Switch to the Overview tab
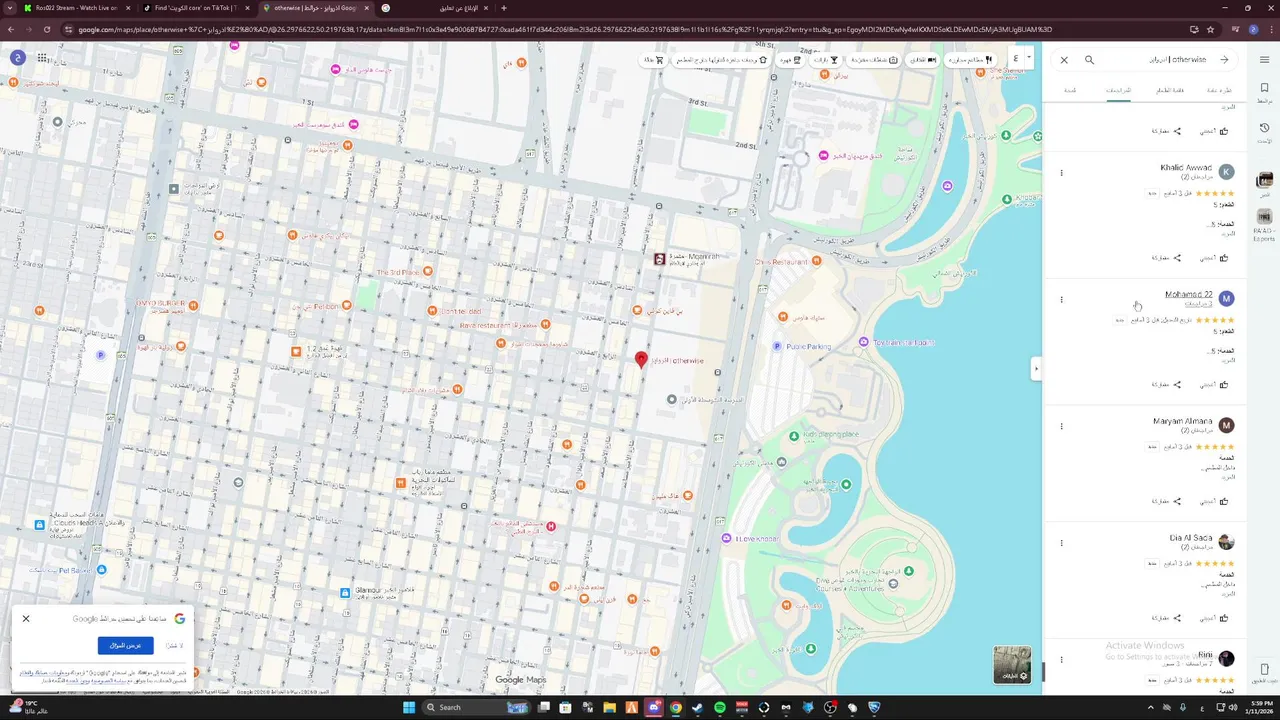 pos(1219,90)
